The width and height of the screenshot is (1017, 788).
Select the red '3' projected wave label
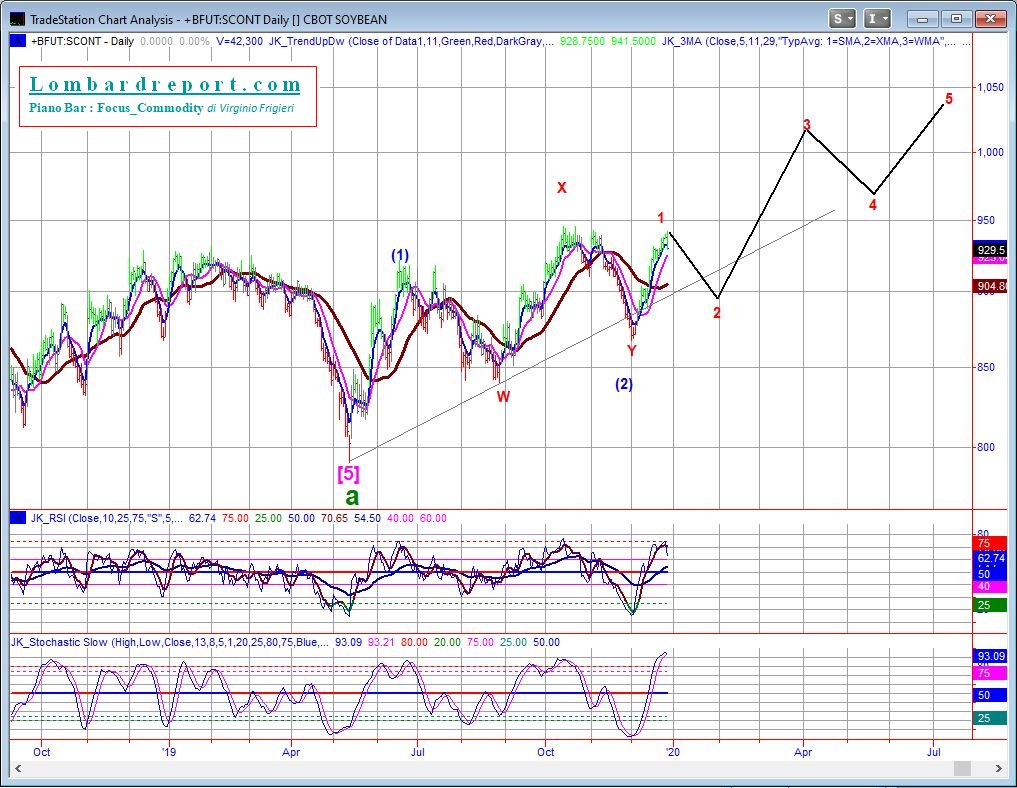click(807, 125)
